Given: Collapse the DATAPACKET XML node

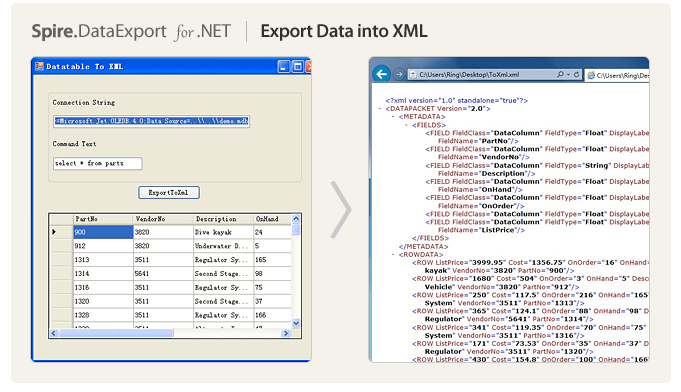Looking at the screenshot, I should coord(380,109).
